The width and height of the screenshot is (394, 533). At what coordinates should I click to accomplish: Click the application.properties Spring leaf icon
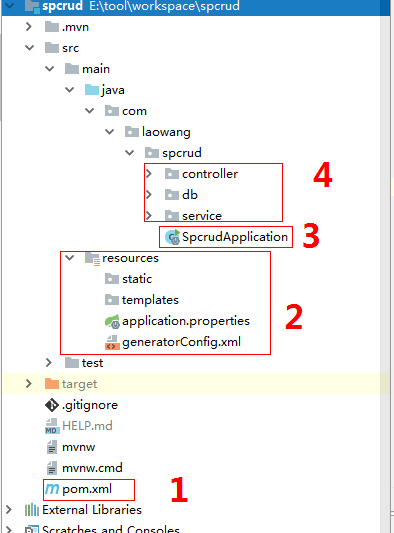coord(112,321)
